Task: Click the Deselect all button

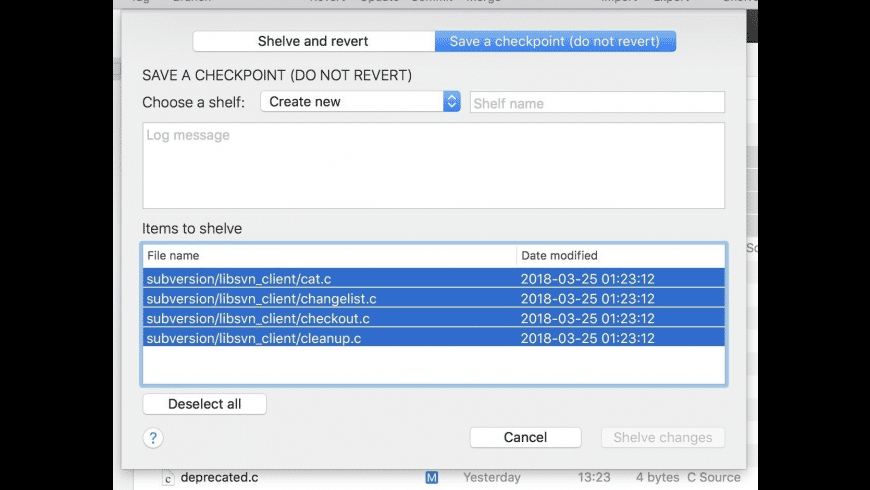Action: 204,404
